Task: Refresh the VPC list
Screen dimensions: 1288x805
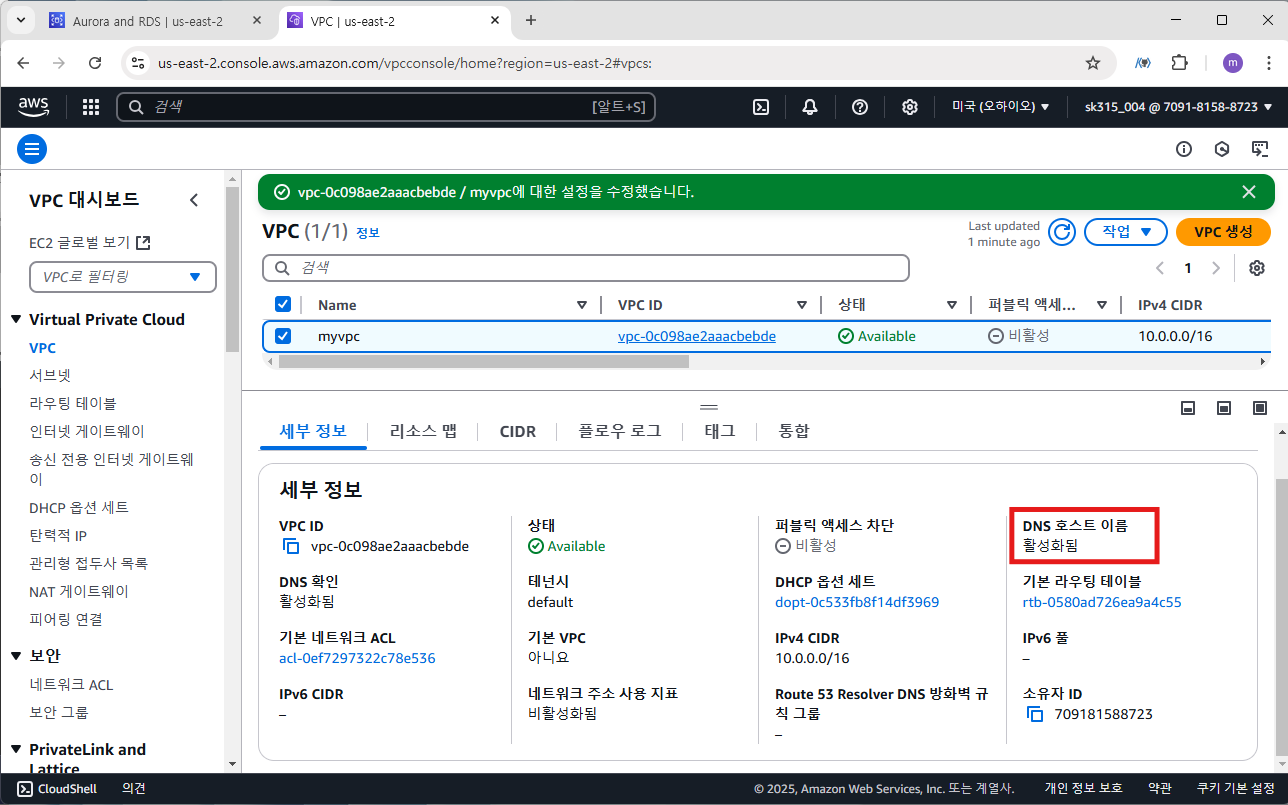Action: [1062, 232]
